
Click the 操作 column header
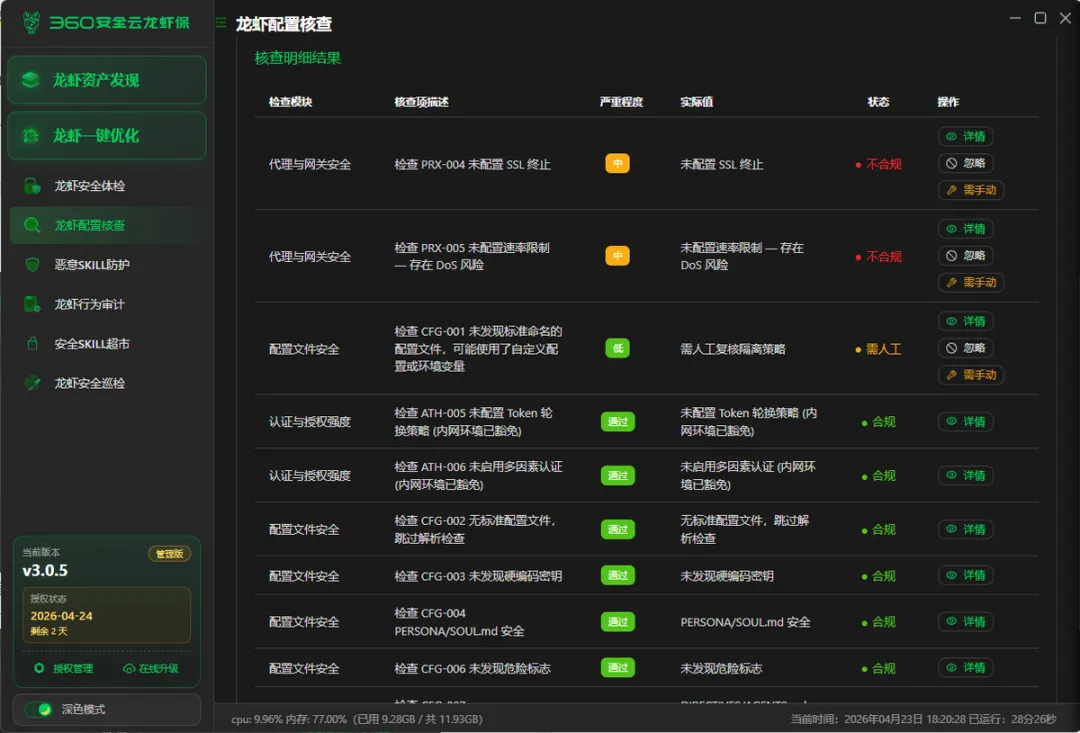948,102
